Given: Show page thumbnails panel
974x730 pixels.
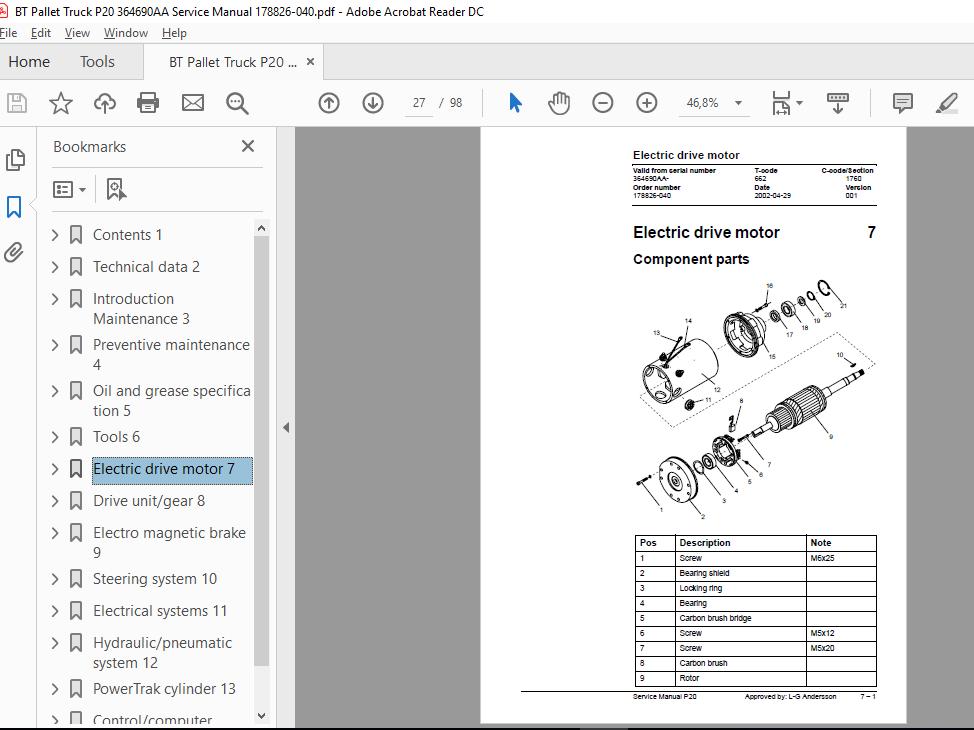Looking at the screenshot, I should coord(15,160).
